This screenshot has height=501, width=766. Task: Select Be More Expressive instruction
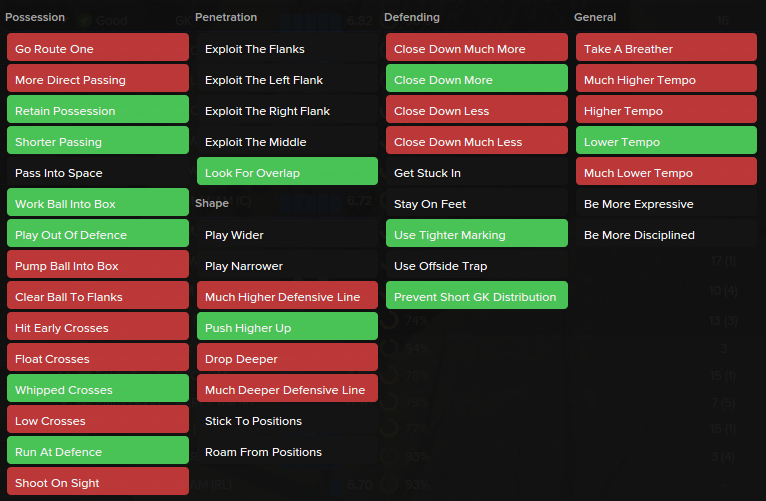(x=666, y=204)
